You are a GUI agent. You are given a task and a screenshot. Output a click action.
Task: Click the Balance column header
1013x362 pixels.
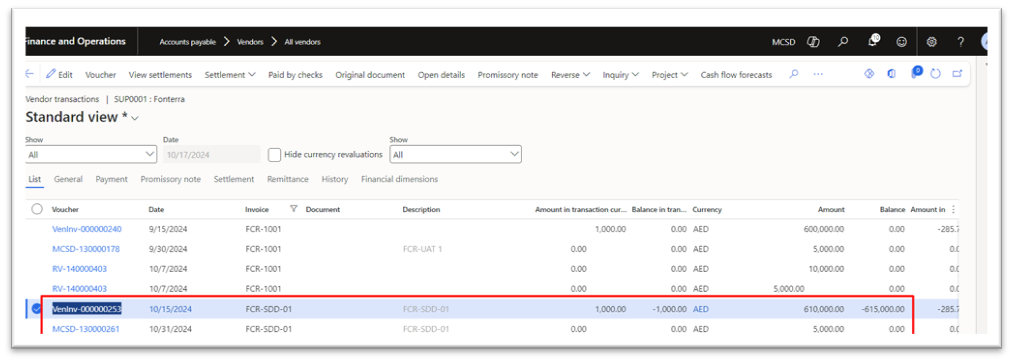892,209
